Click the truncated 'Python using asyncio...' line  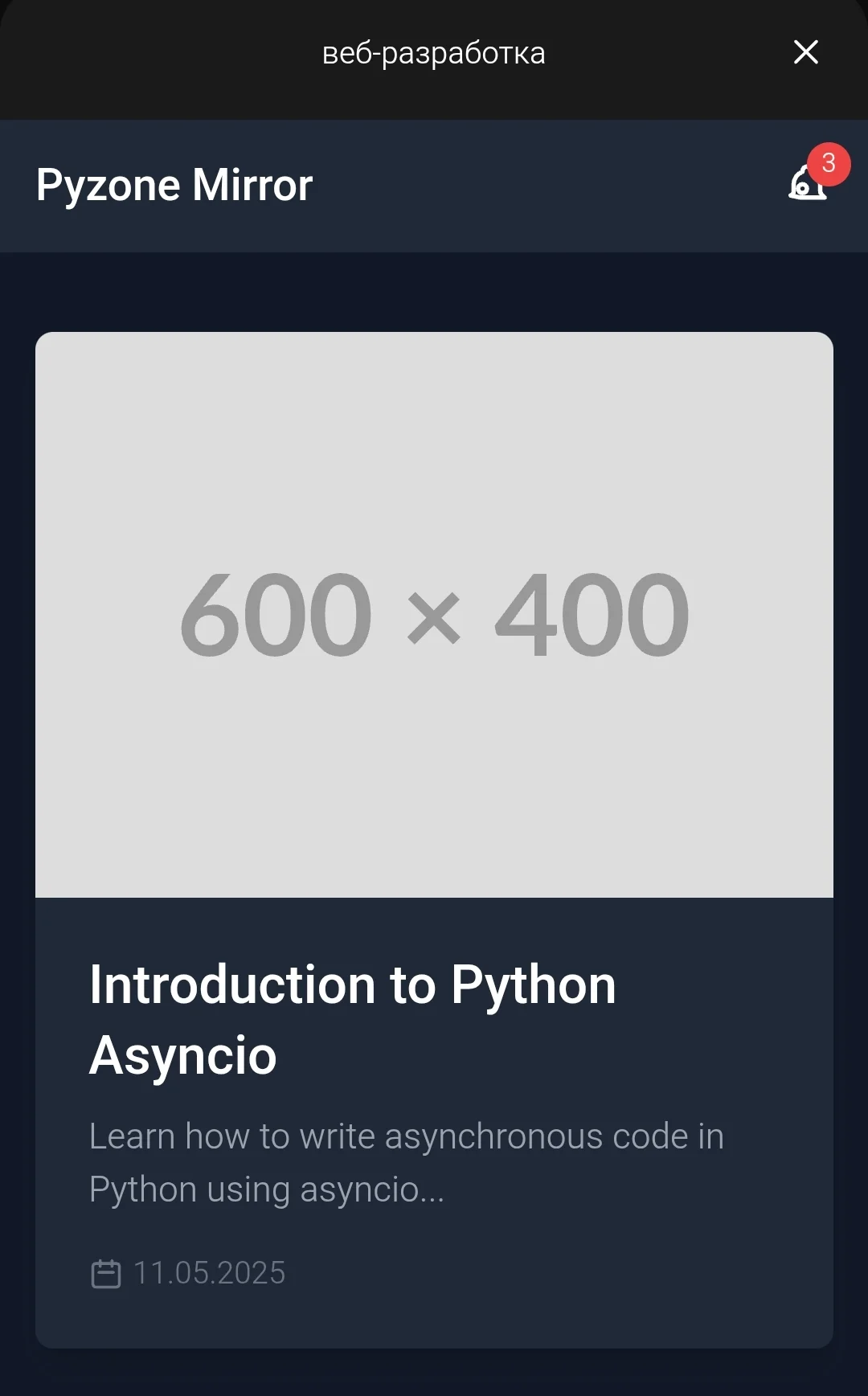click(x=267, y=1189)
